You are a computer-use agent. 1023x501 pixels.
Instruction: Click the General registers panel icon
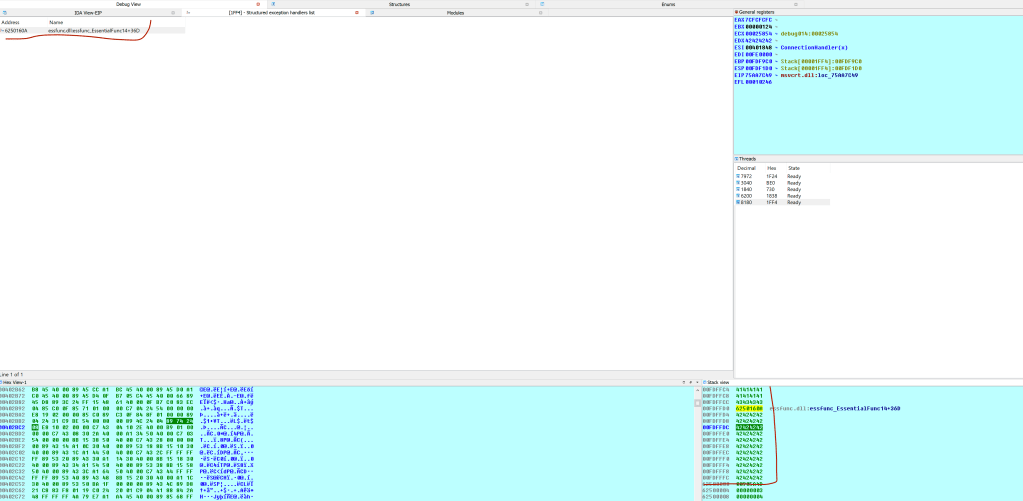click(x=736, y=11)
